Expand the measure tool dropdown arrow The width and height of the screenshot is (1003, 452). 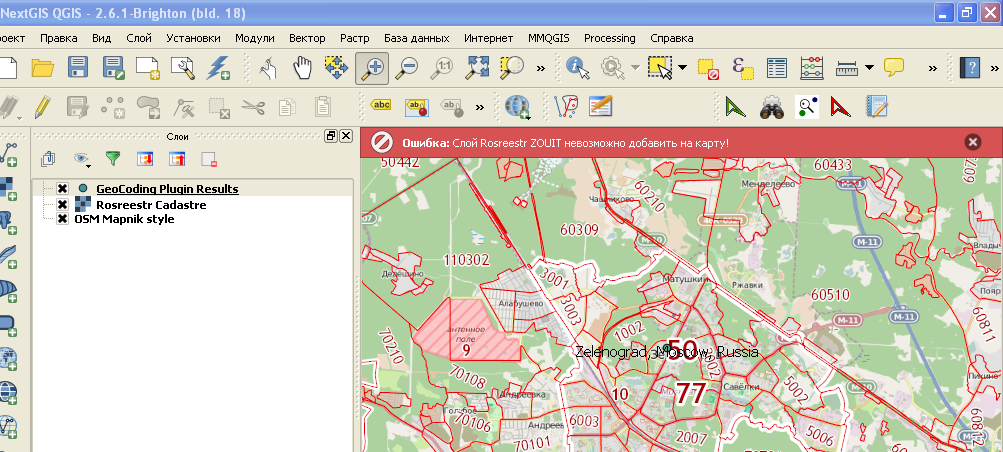tap(869, 68)
